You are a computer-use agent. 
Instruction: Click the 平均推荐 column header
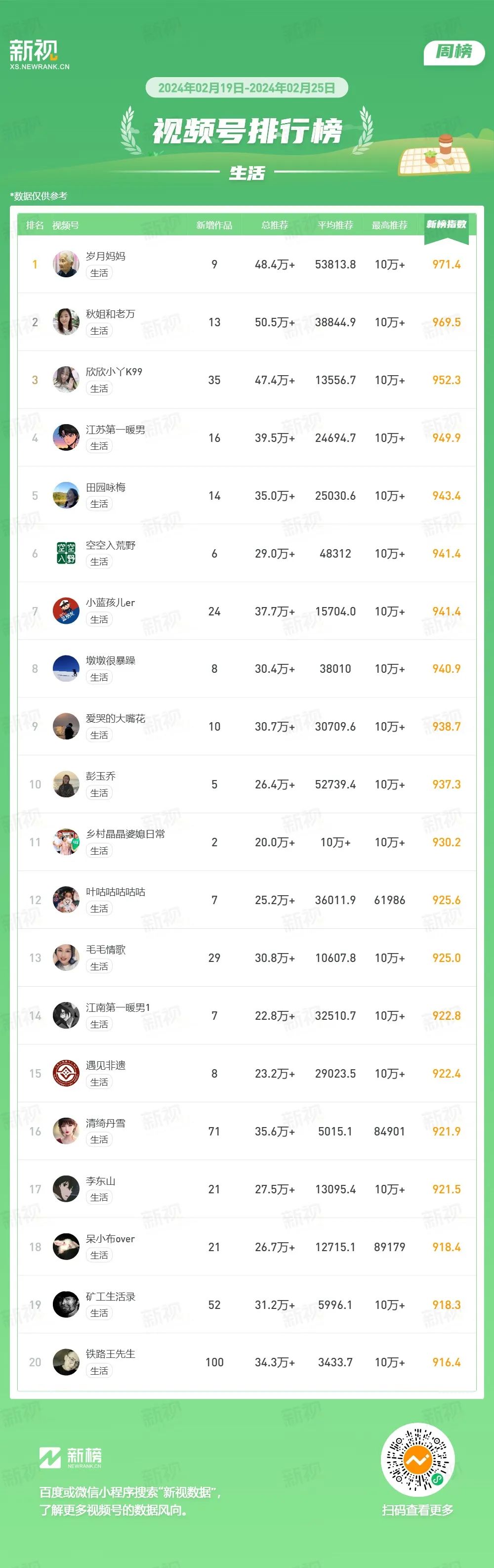click(335, 225)
